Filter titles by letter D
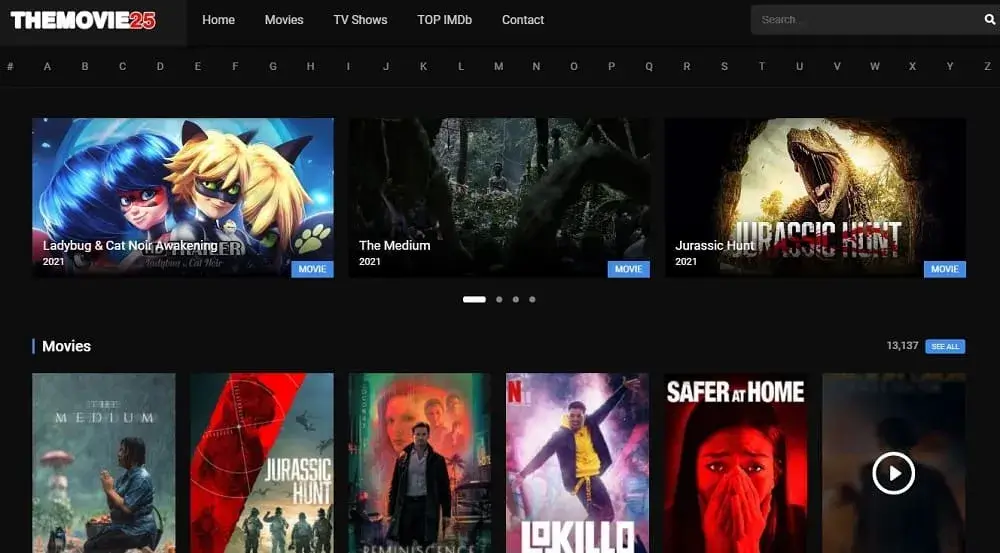1000x553 pixels. point(160,66)
